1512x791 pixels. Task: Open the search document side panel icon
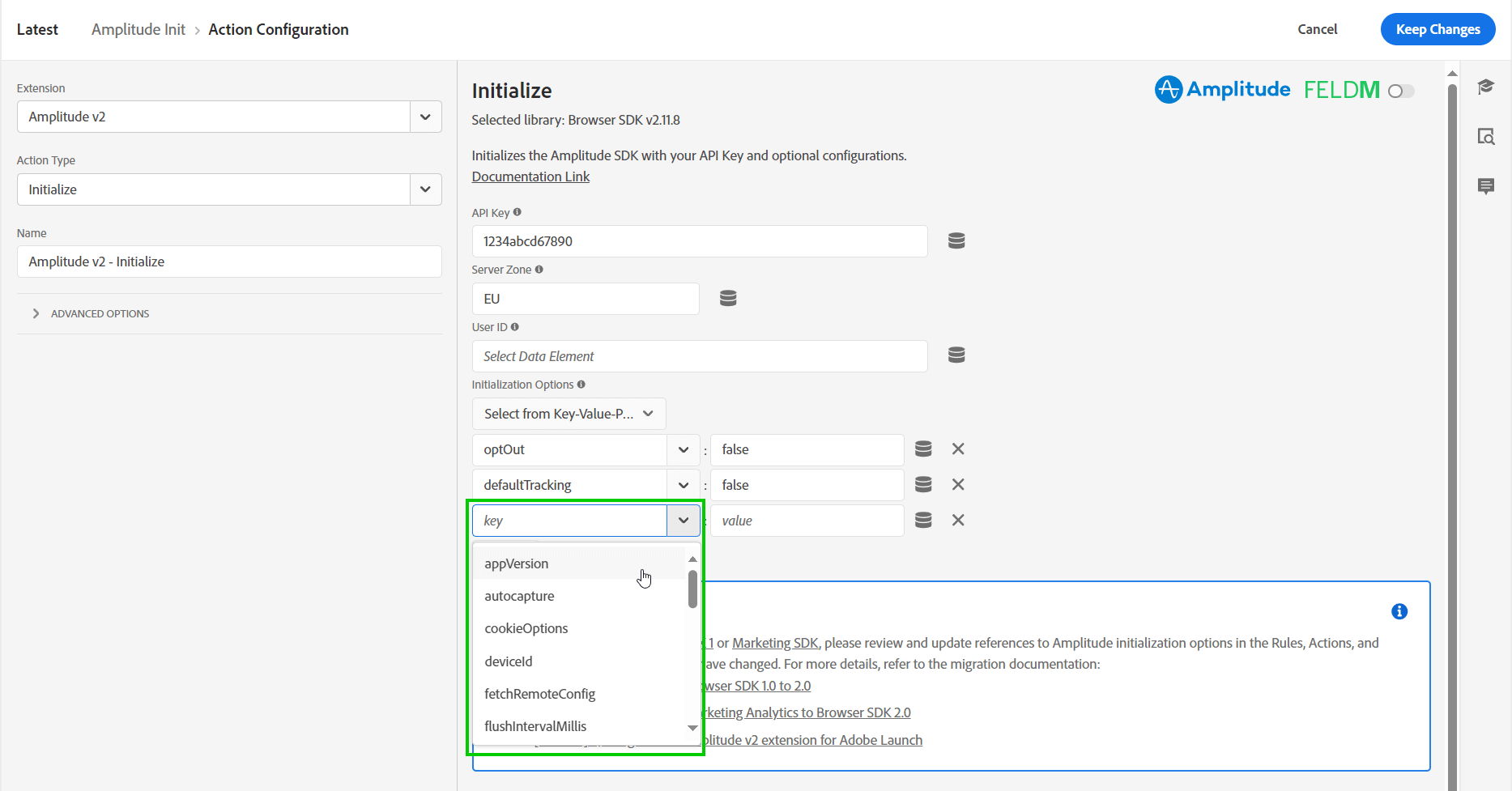pos(1485,136)
